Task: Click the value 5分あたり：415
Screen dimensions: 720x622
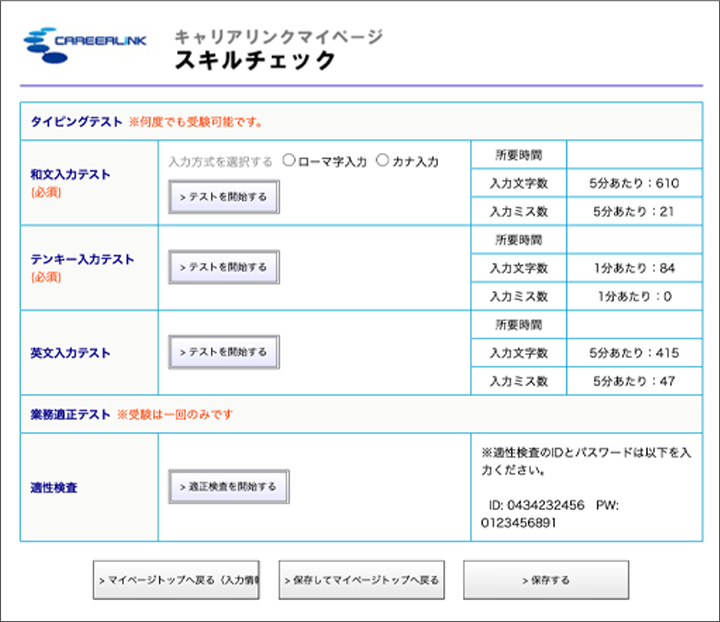Action: coord(634,353)
